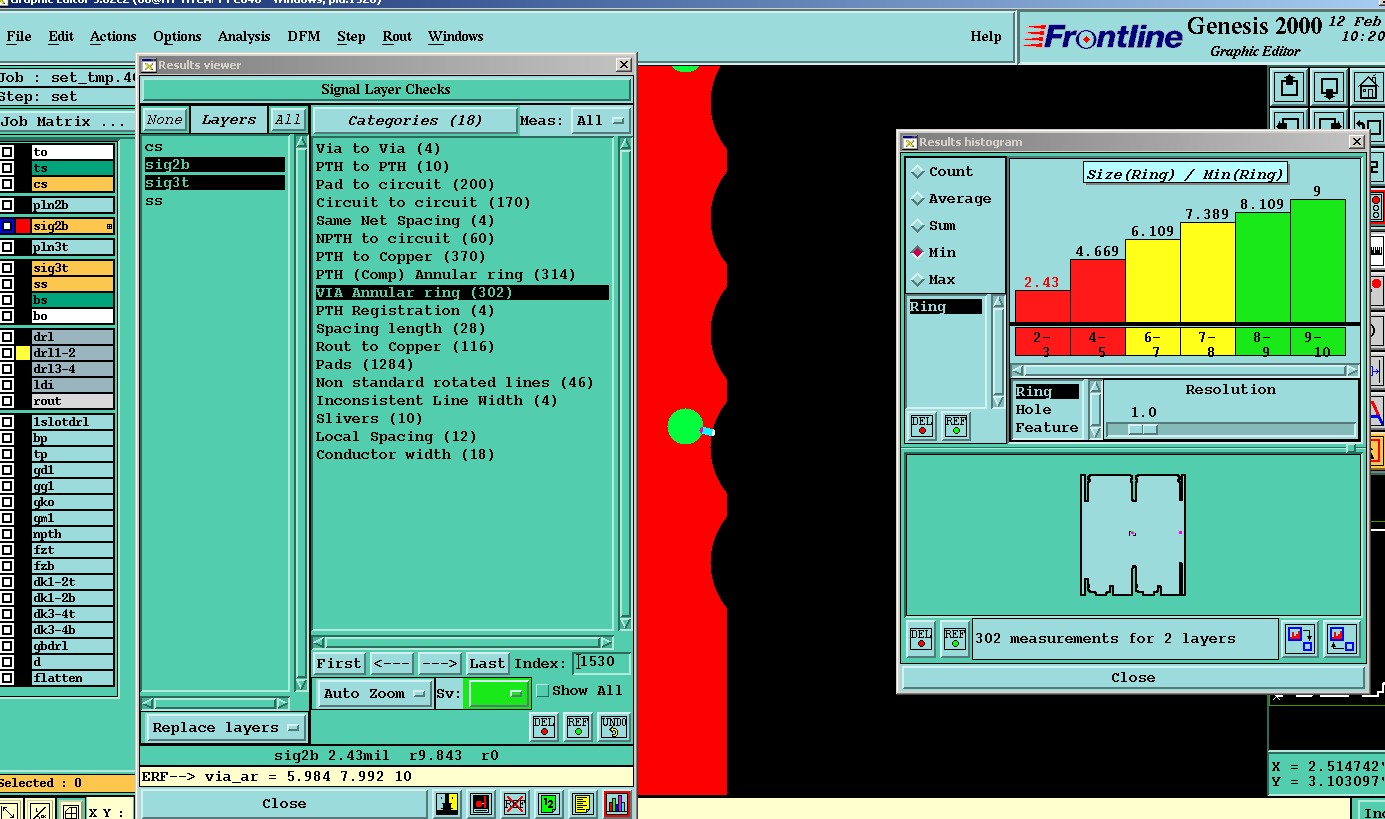This screenshot has width=1385, height=819.
Task: Click the categories list vertical scrollbar
Action: click(x=625, y=384)
